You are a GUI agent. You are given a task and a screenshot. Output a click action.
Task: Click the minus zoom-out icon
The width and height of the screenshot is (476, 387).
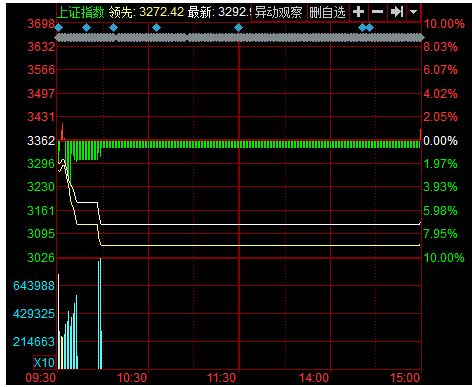click(x=377, y=12)
